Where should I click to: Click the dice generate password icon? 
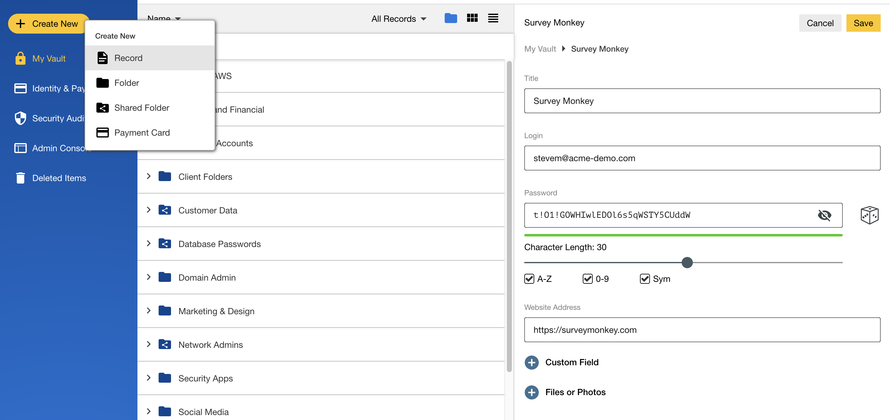tap(870, 215)
